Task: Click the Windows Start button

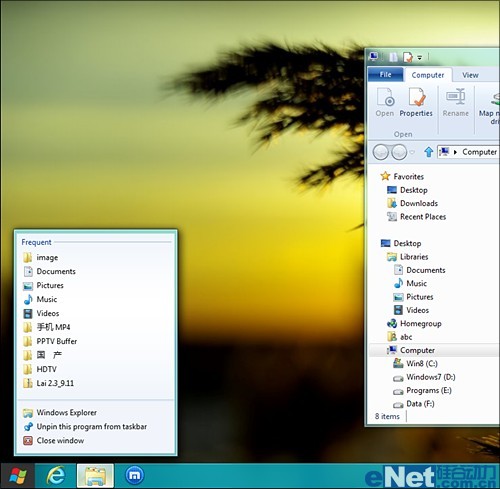Action: point(18,476)
